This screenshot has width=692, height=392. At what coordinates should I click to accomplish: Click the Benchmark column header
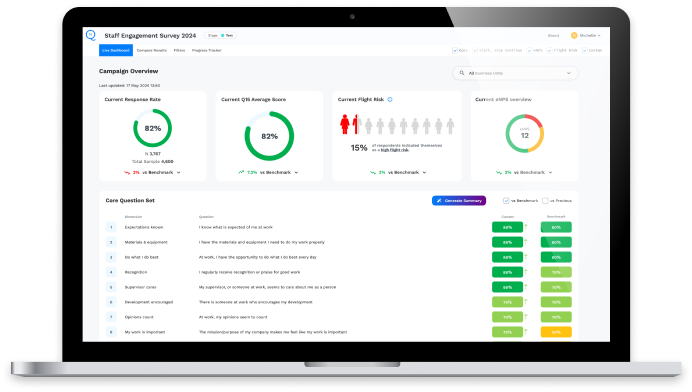(x=556, y=217)
